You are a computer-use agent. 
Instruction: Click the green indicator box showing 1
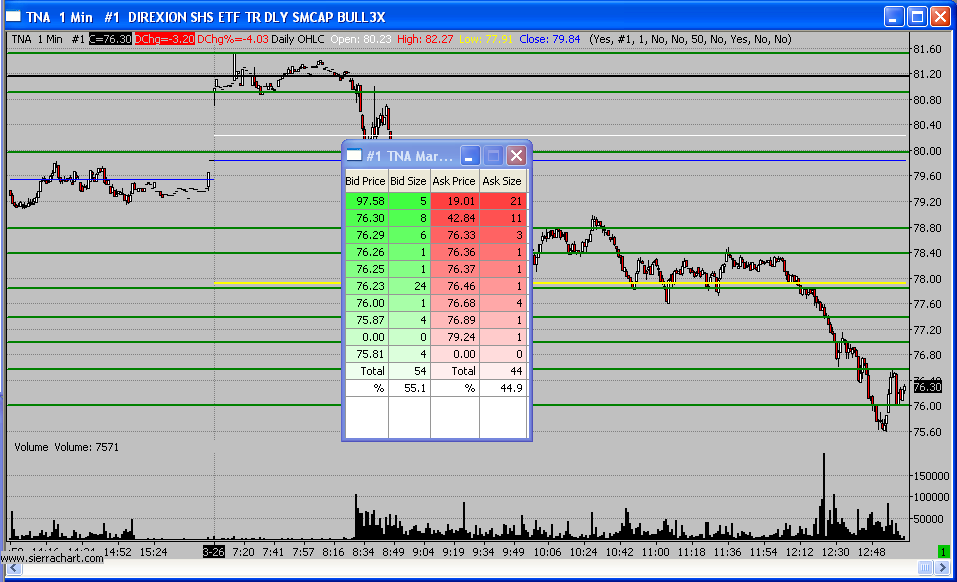[x=943, y=551]
